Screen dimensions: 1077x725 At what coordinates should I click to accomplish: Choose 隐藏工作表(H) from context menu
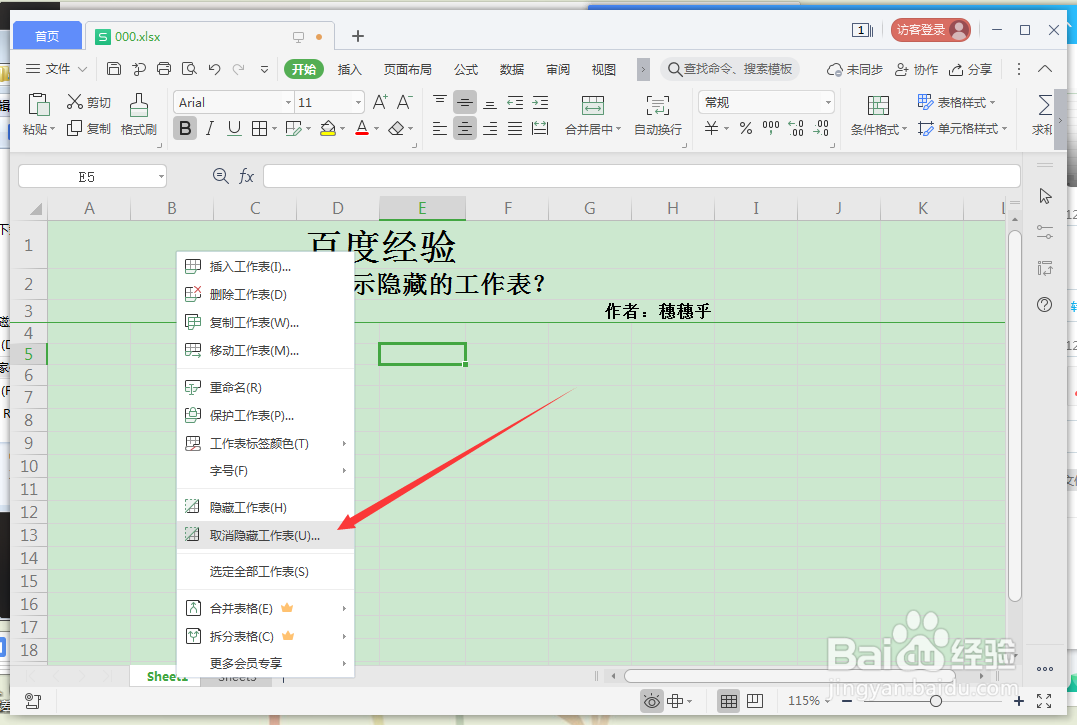click(265, 507)
